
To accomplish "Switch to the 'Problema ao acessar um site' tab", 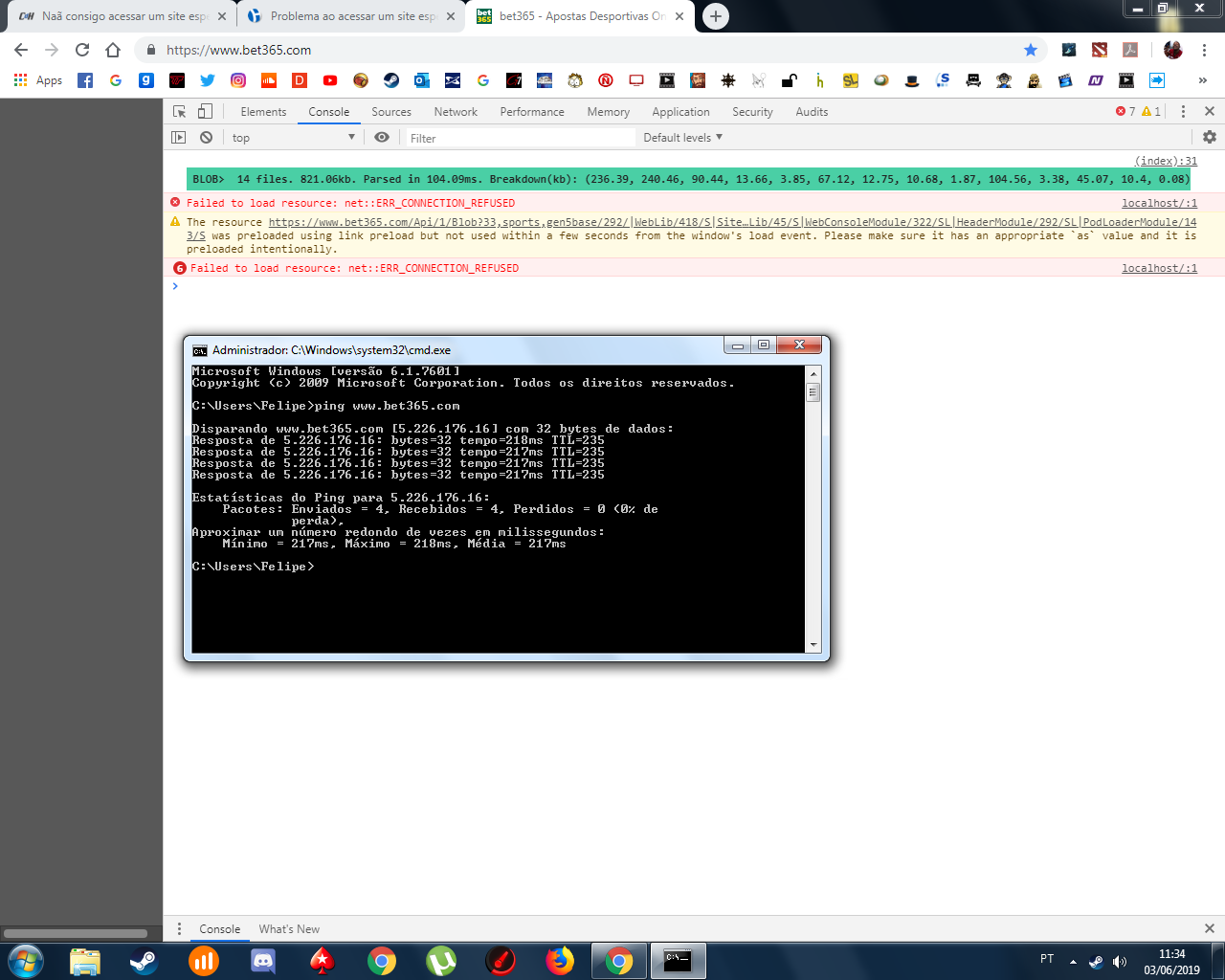I will tap(350, 16).
